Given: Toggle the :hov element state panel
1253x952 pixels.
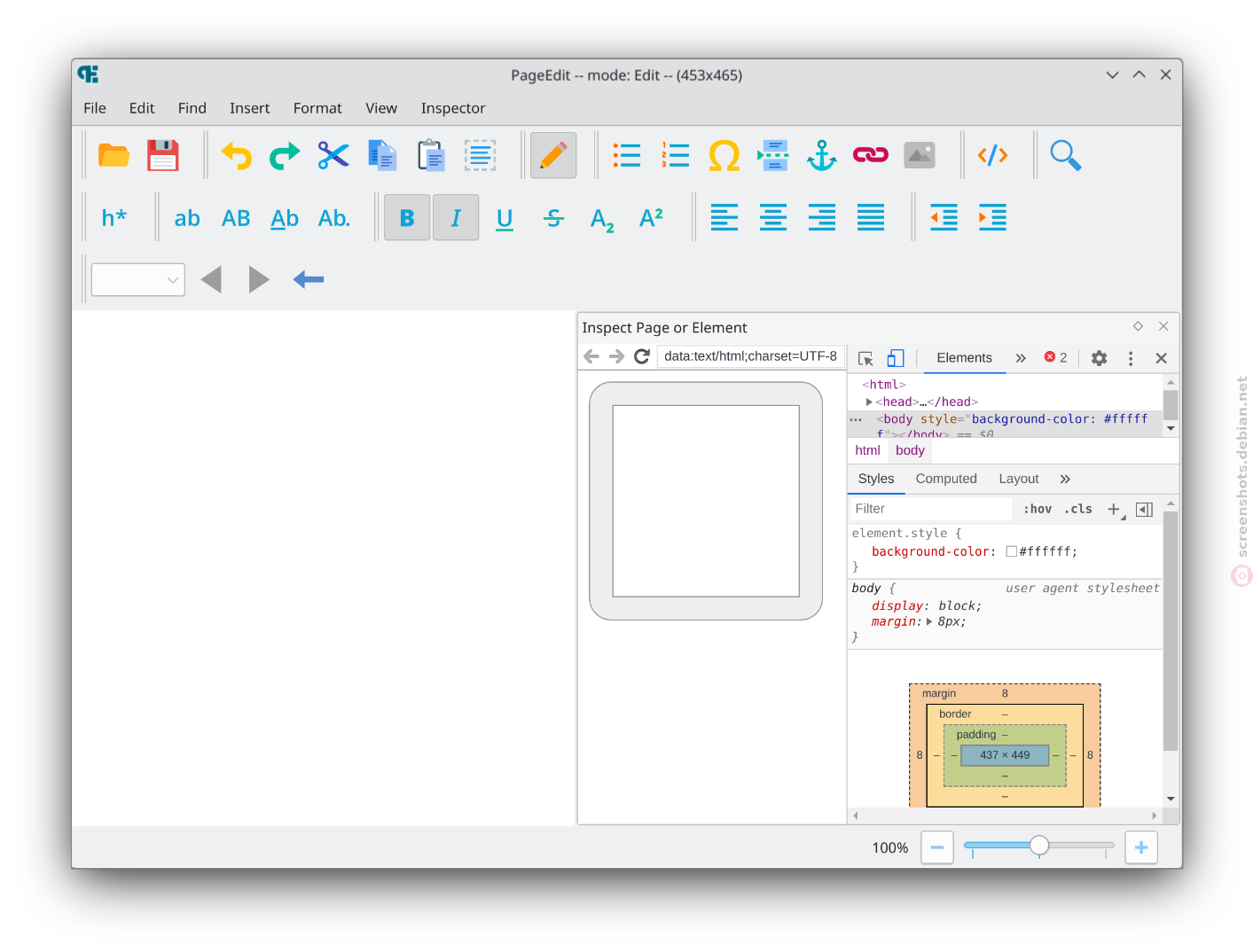Looking at the screenshot, I should 1038,509.
